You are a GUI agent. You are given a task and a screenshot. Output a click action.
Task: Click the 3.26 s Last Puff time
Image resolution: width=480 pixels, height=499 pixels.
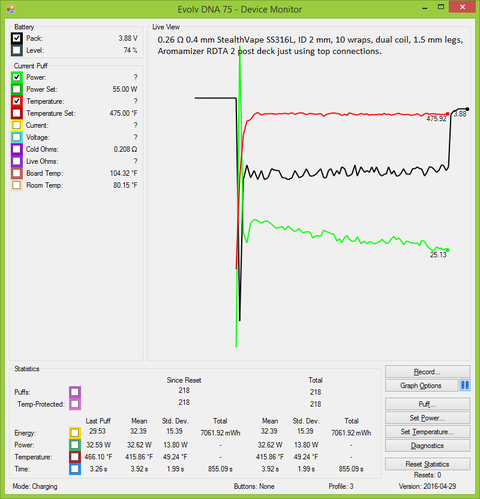click(98, 469)
